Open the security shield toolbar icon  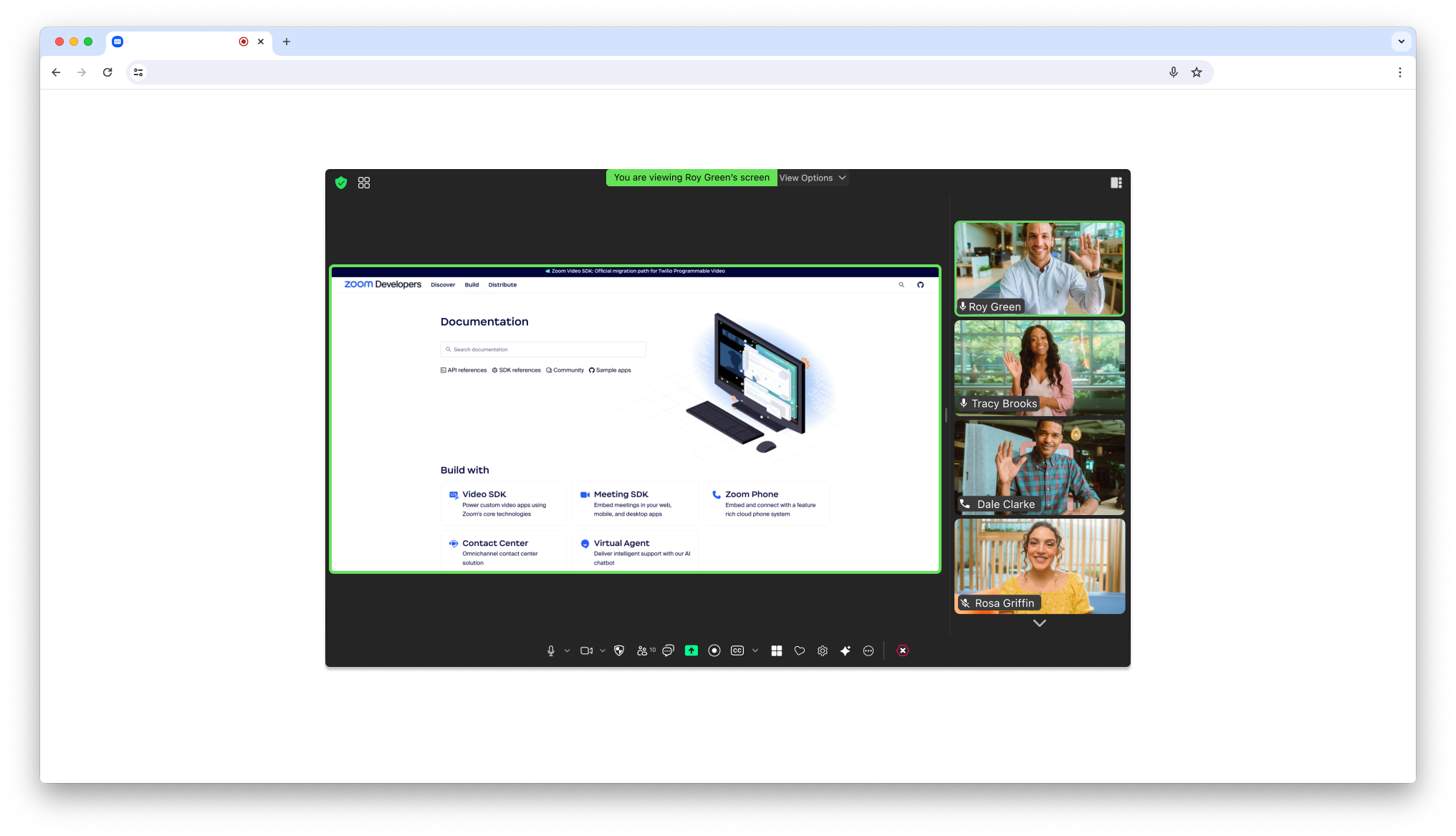tap(619, 650)
